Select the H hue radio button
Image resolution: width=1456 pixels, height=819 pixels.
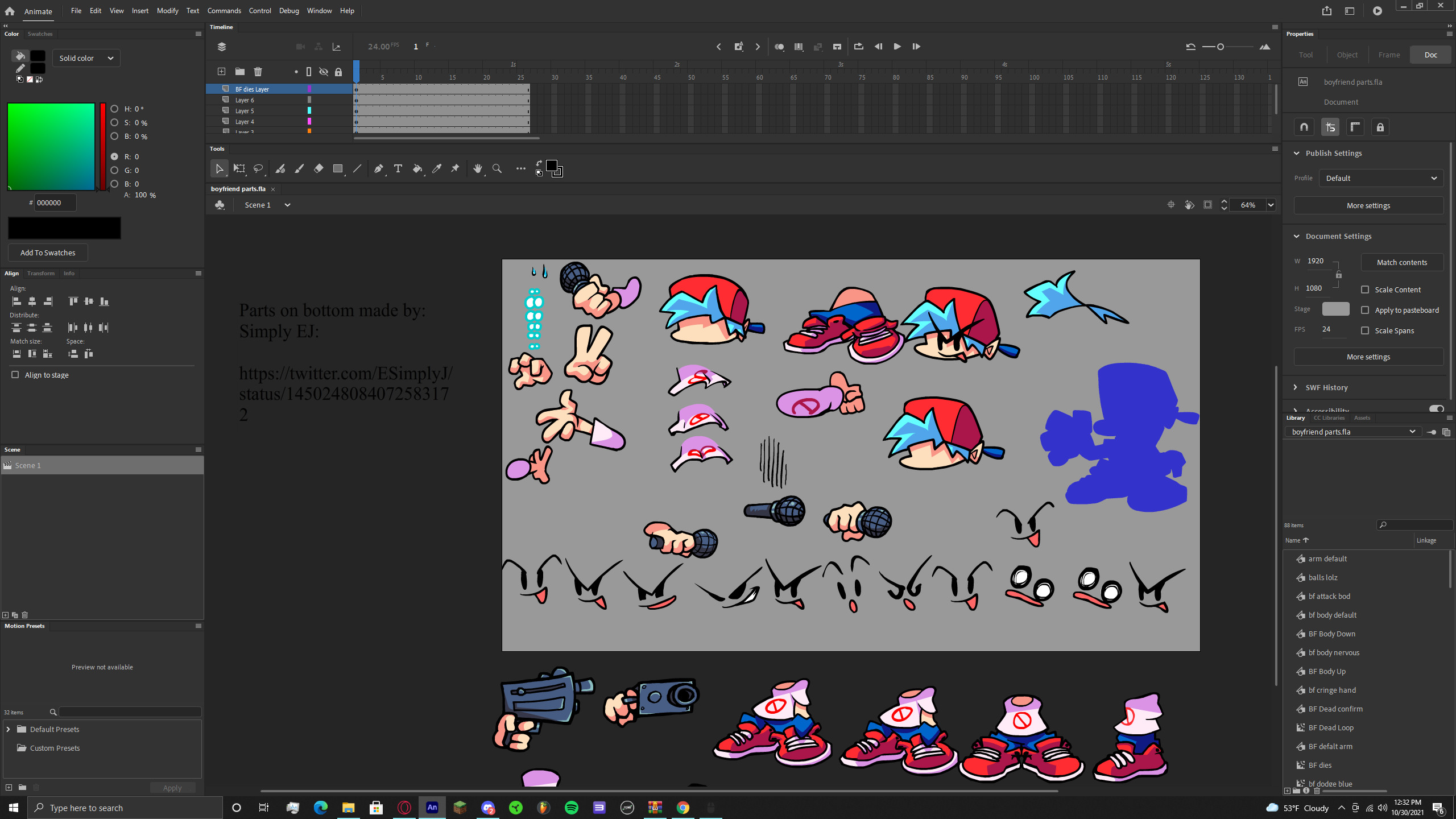click(114, 109)
